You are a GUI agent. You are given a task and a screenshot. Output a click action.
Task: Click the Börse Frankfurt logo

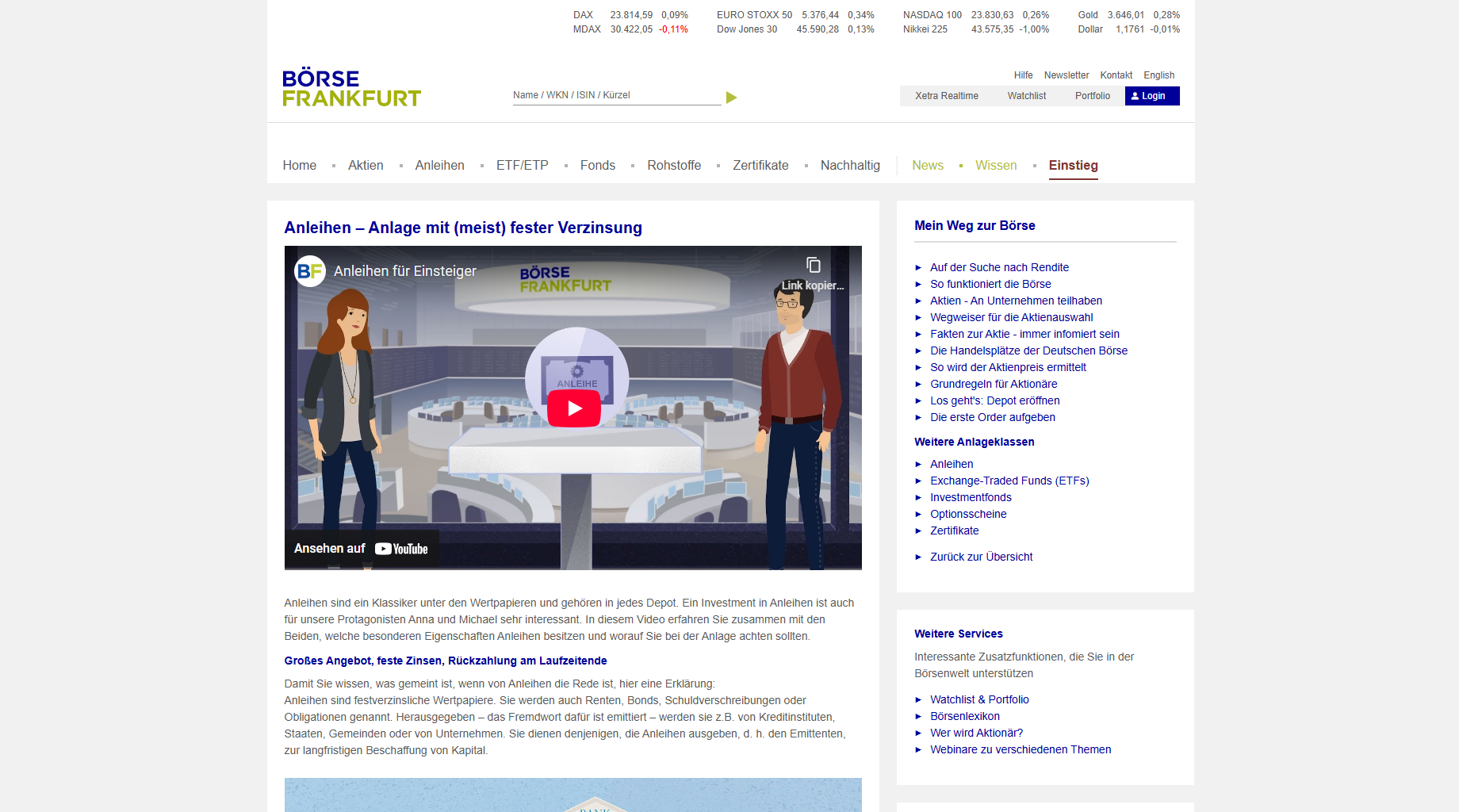pos(351,88)
